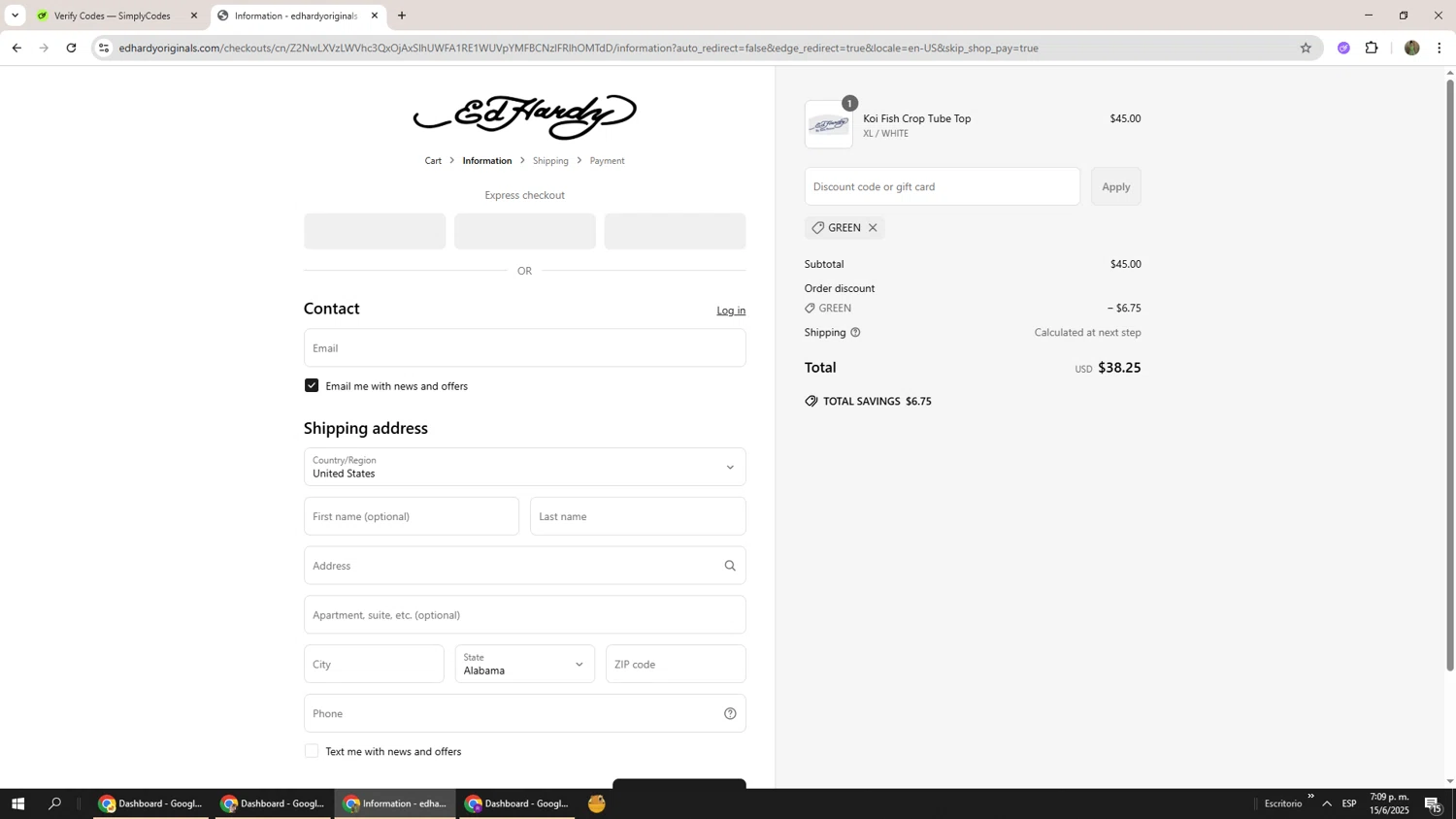Click the Koi Fish Crop Tube Top thumbnail
The width and height of the screenshot is (1456, 819).
(x=829, y=124)
